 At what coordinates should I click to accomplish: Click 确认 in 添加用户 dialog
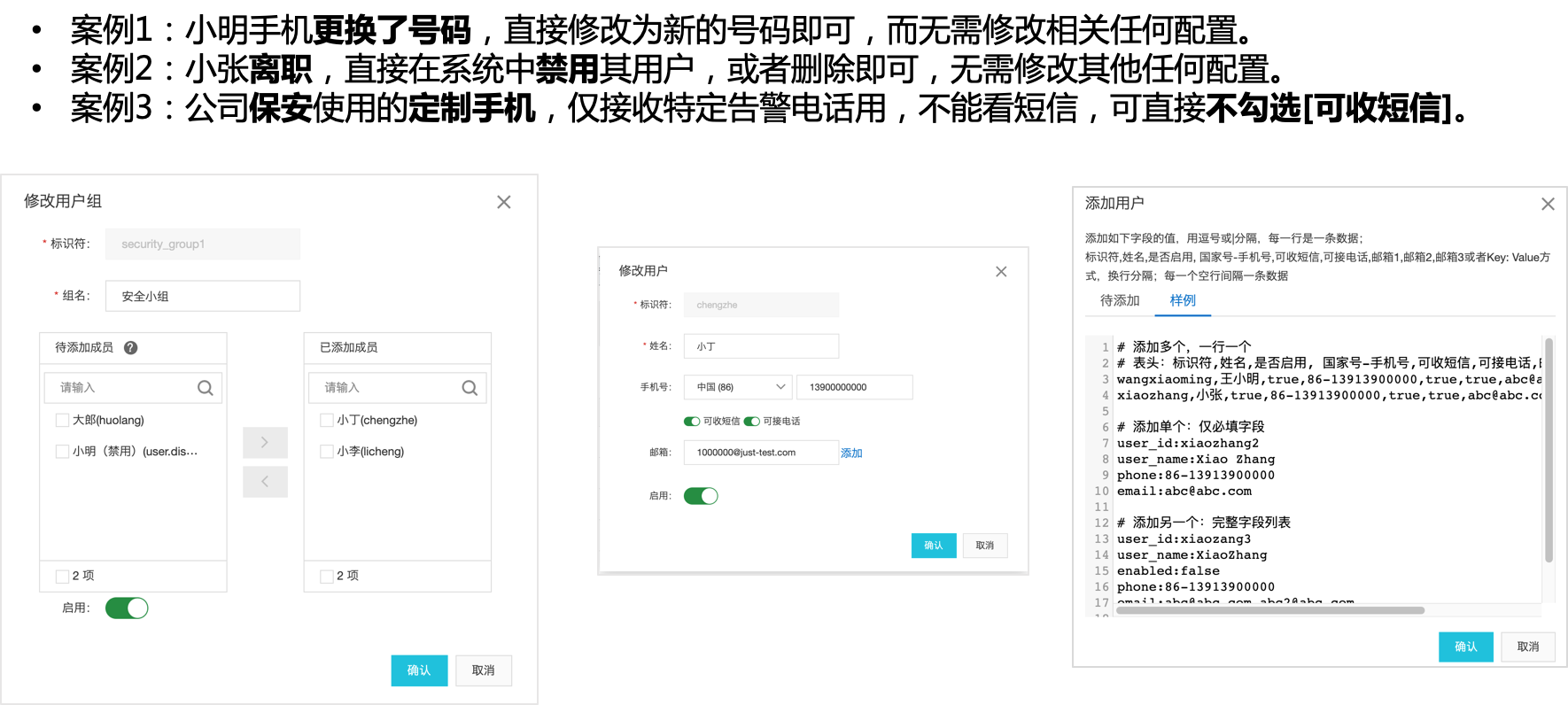[x=1466, y=647]
